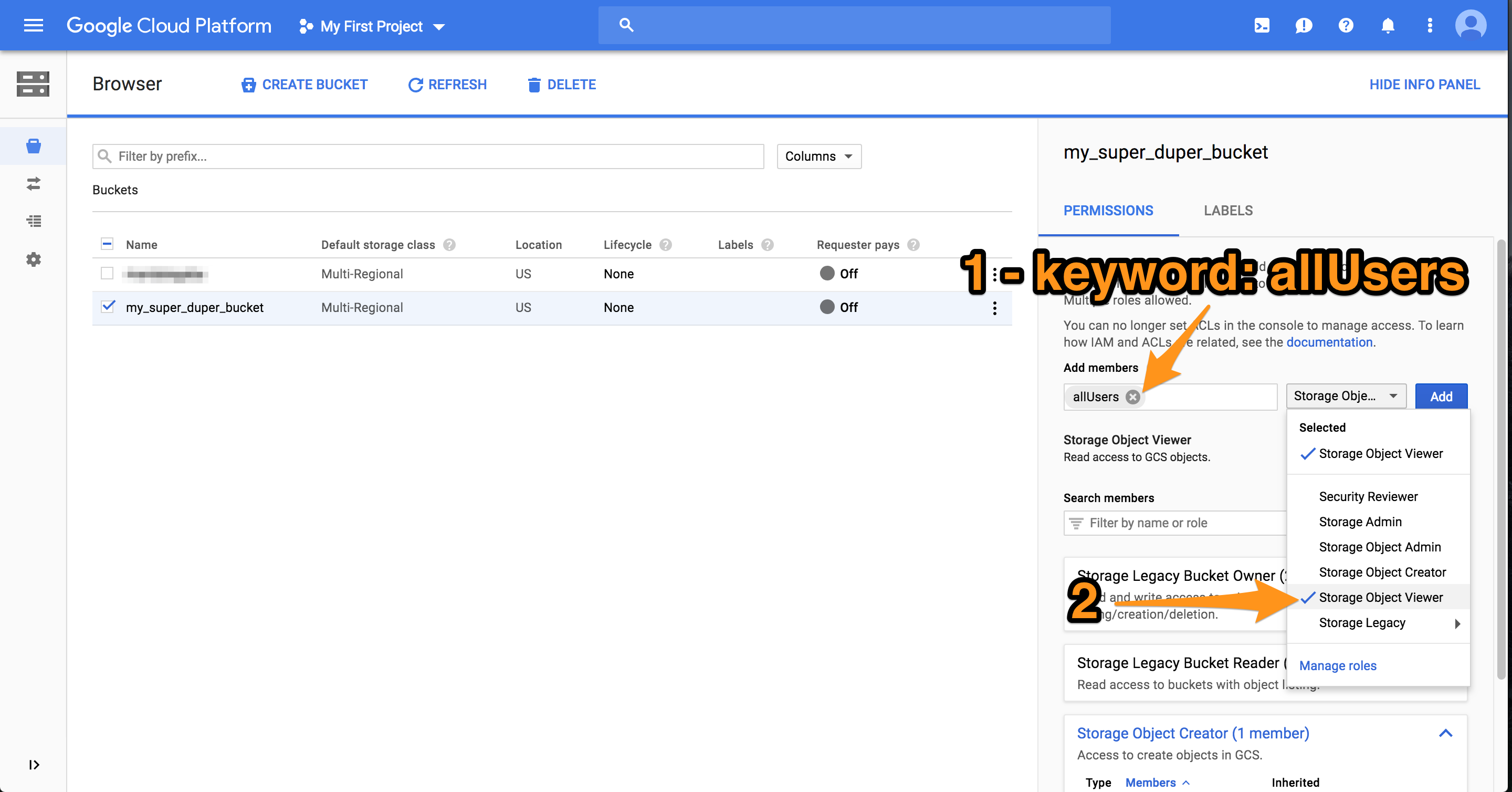Focus the Filter by prefix field
Screen dimensions: 1512x792
(x=428, y=156)
